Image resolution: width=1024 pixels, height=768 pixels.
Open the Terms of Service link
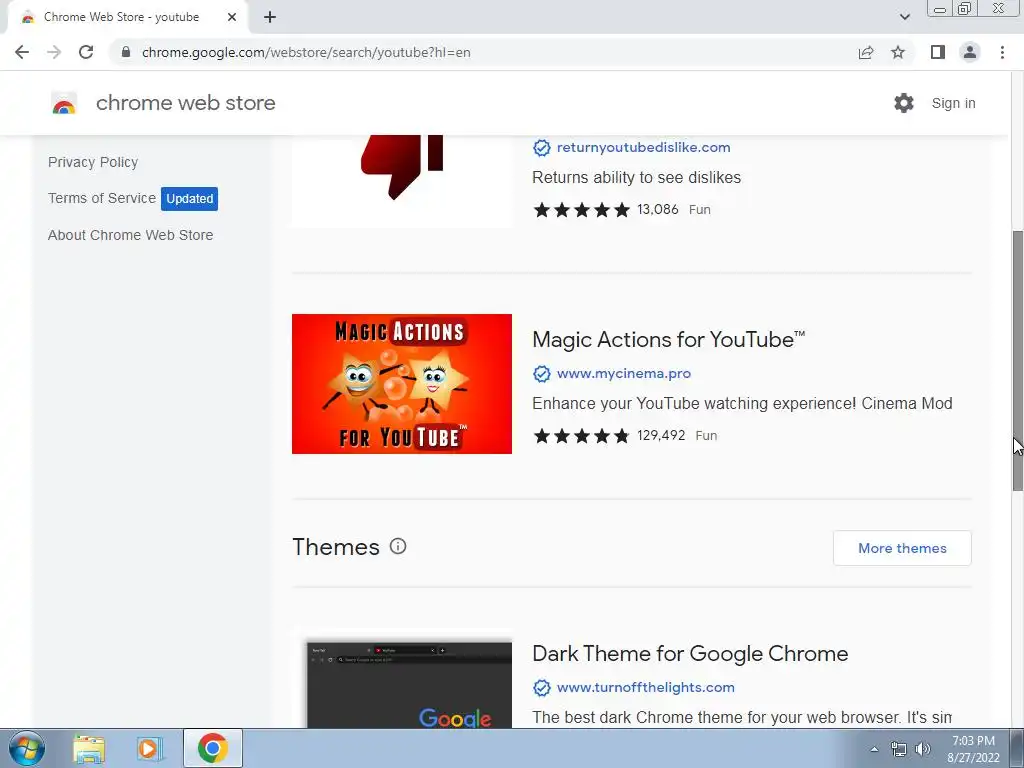pyautogui.click(x=102, y=198)
